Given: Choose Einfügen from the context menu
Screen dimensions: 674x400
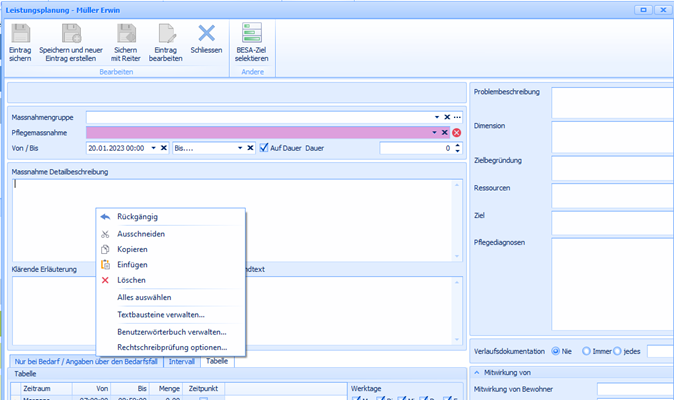Looking at the screenshot, I should (132, 264).
